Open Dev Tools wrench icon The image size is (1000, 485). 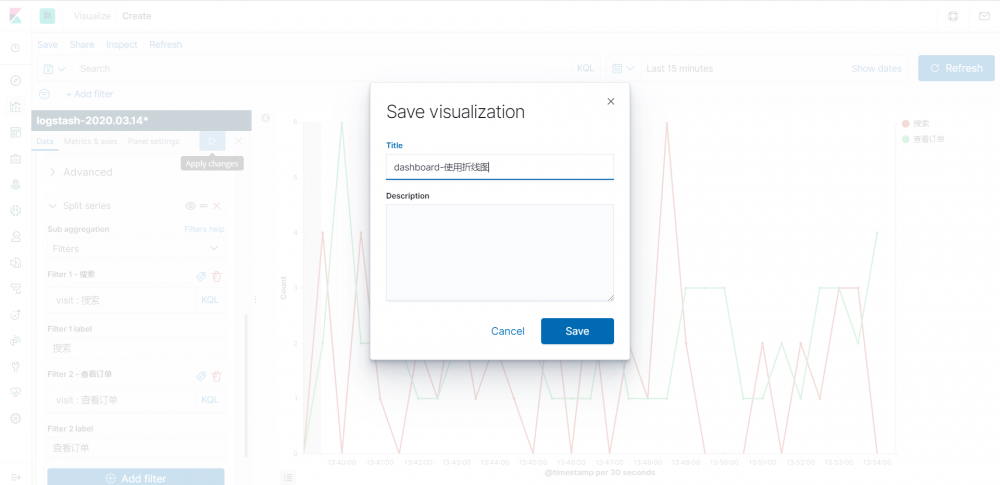16,366
